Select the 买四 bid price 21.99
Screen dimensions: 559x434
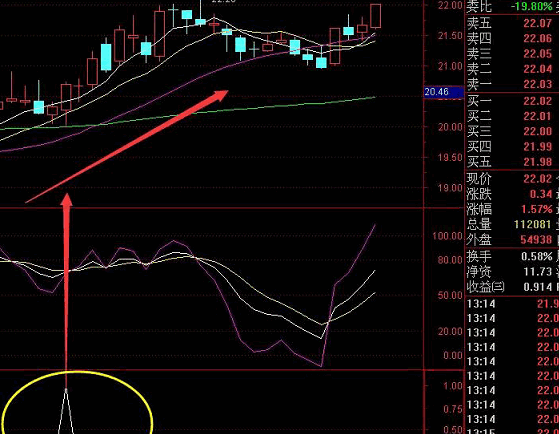537,147
